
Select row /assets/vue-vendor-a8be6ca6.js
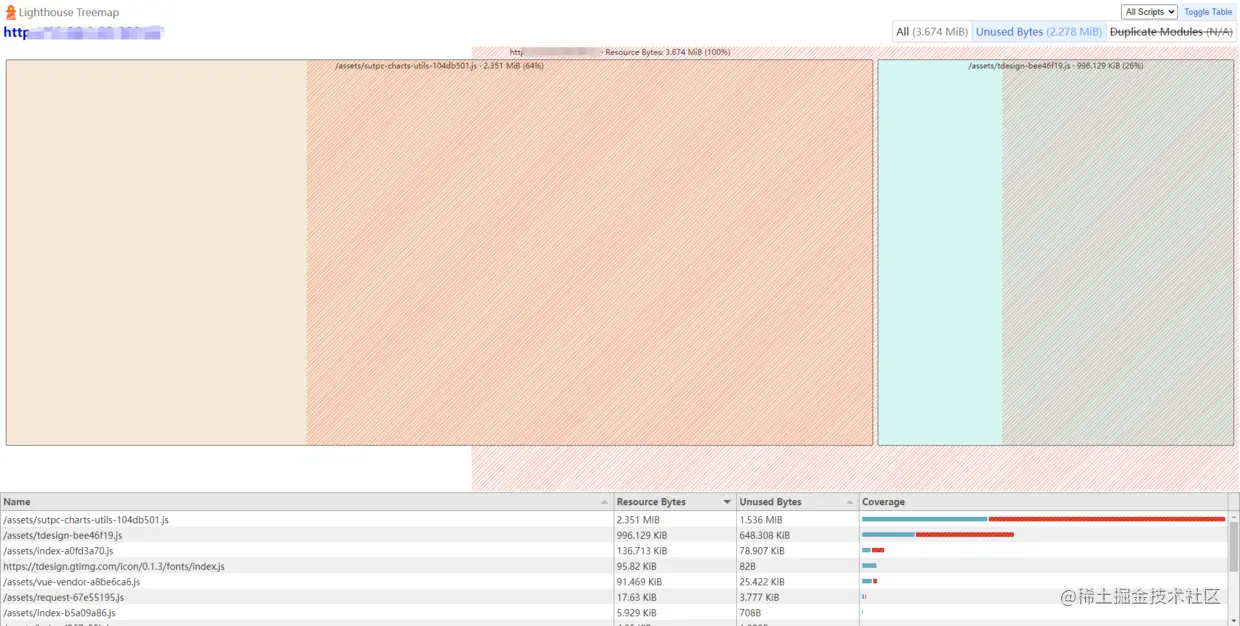pyautogui.click(x=613, y=582)
